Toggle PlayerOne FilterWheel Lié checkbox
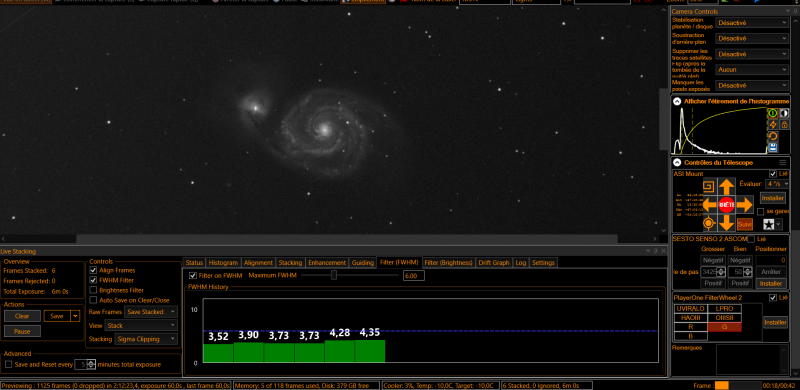The width and height of the screenshot is (800, 390). coord(773,298)
